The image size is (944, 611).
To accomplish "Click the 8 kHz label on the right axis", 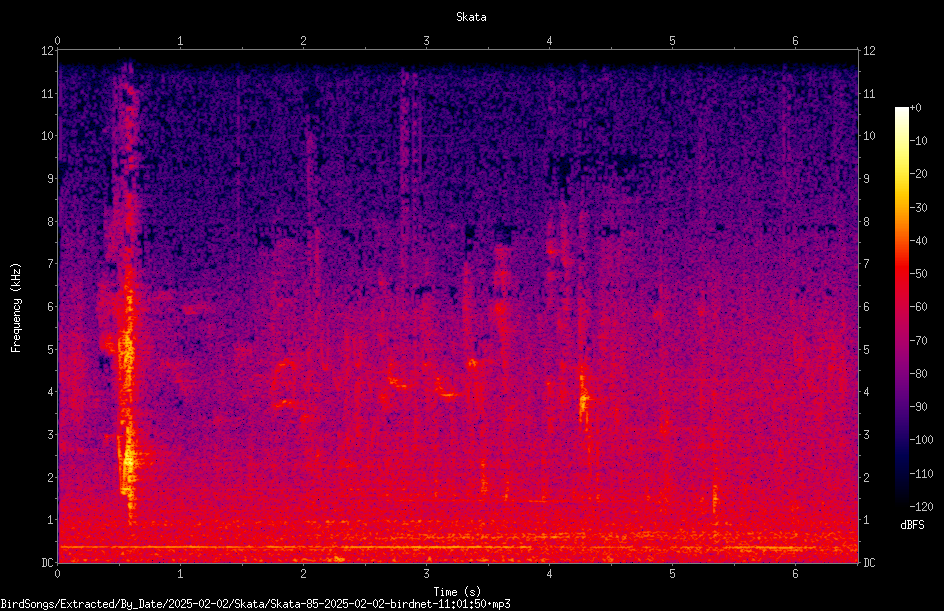I will click(x=866, y=222).
